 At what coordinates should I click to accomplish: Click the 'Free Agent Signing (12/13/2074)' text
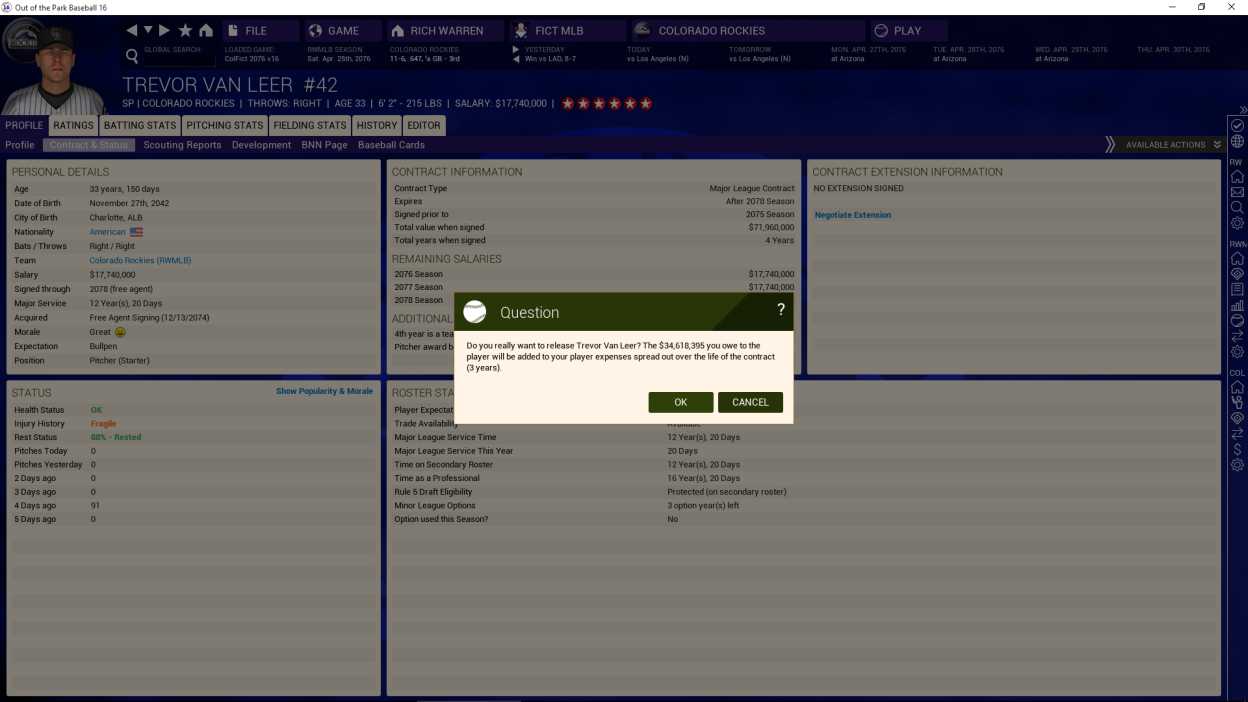(150, 318)
